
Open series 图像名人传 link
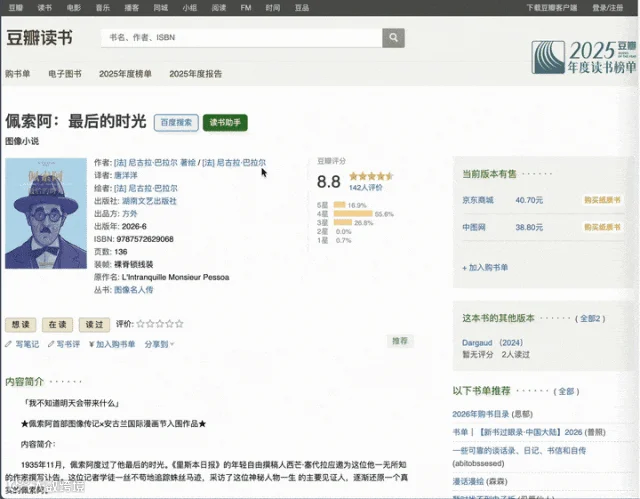[133, 290]
